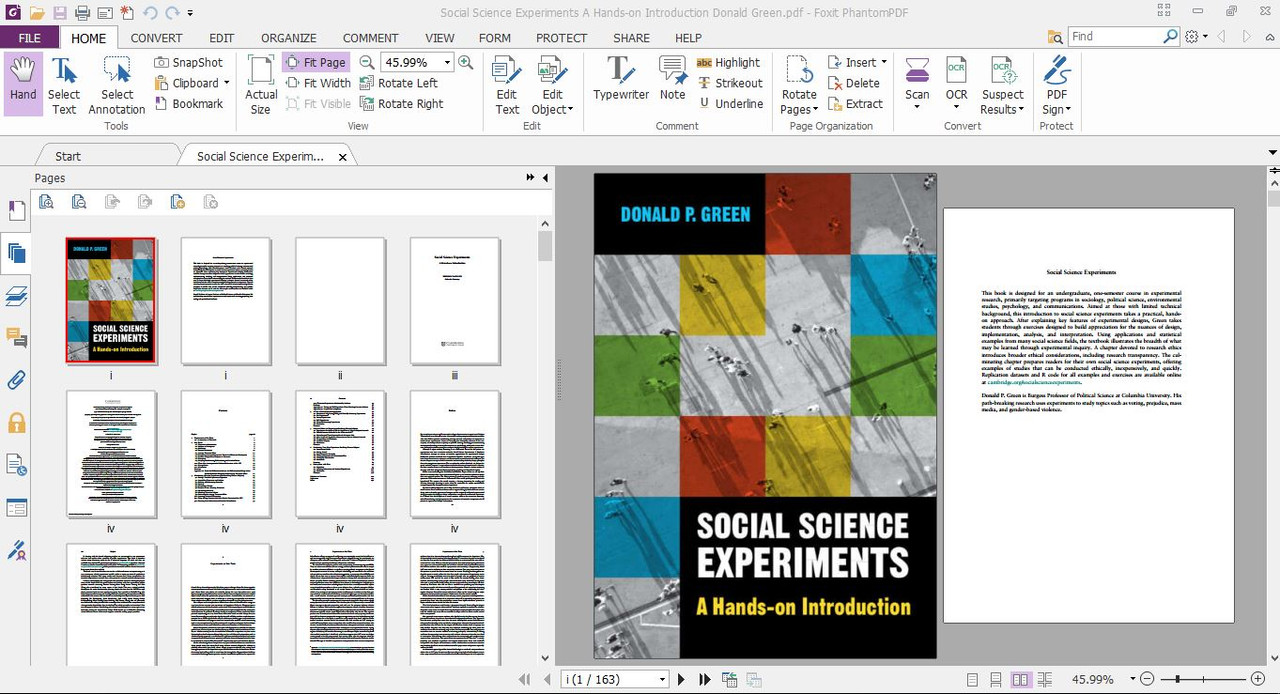Image resolution: width=1280 pixels, height=694 pixels.
Task: Switch to the ORGANIZE ribbon tab
Action: click(288, 38)
